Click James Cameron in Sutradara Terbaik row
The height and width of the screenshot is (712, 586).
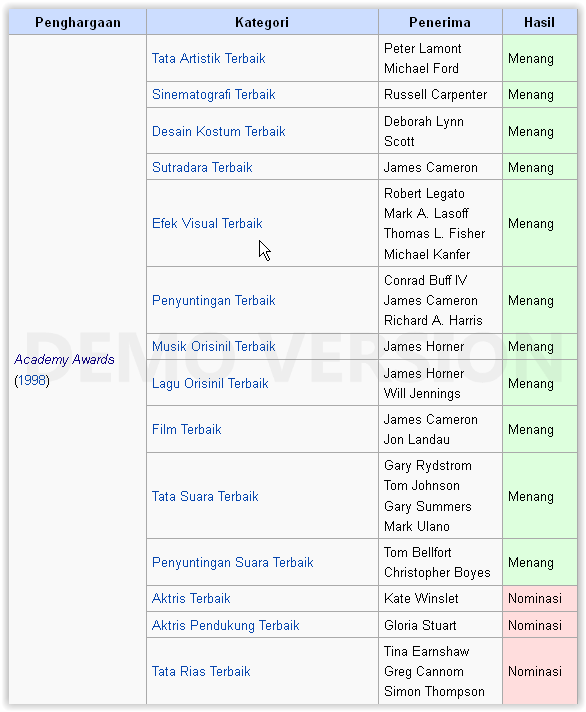431,168
